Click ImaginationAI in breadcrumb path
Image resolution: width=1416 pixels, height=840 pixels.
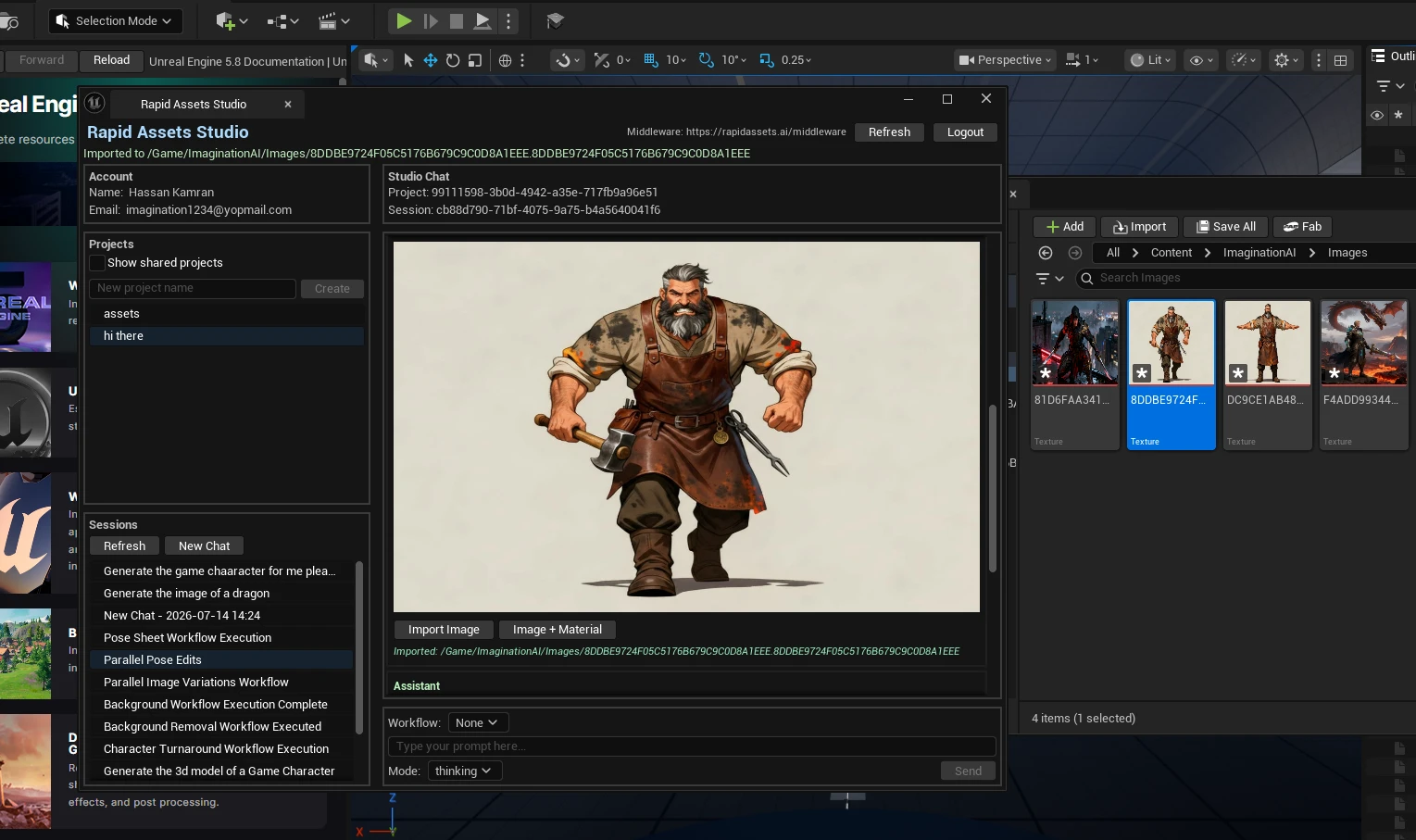pos(1259,253)
